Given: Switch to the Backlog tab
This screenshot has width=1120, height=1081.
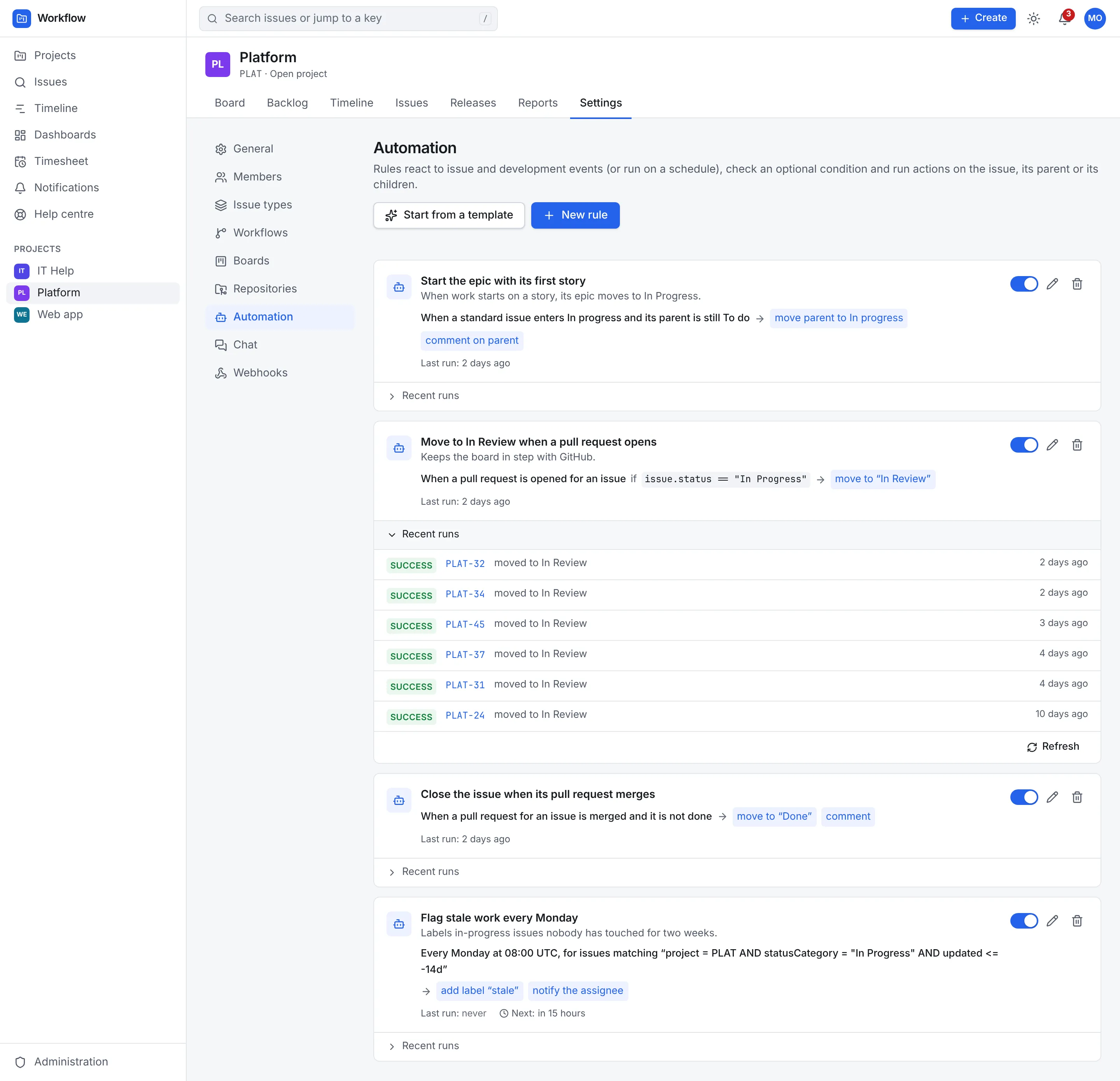Looking at the screenshot, I should [287, 103].
